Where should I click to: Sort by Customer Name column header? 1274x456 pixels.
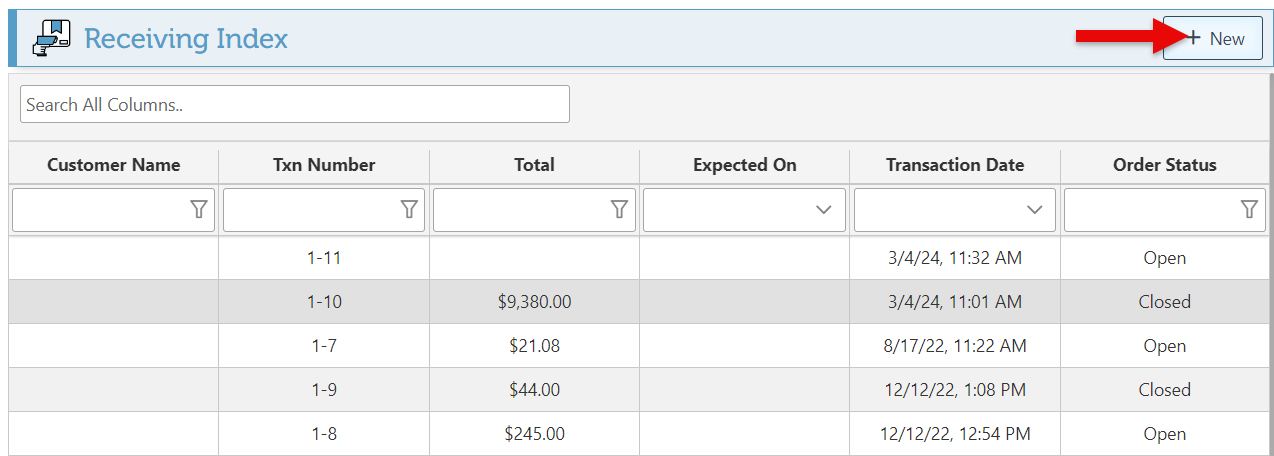point(114,165)
